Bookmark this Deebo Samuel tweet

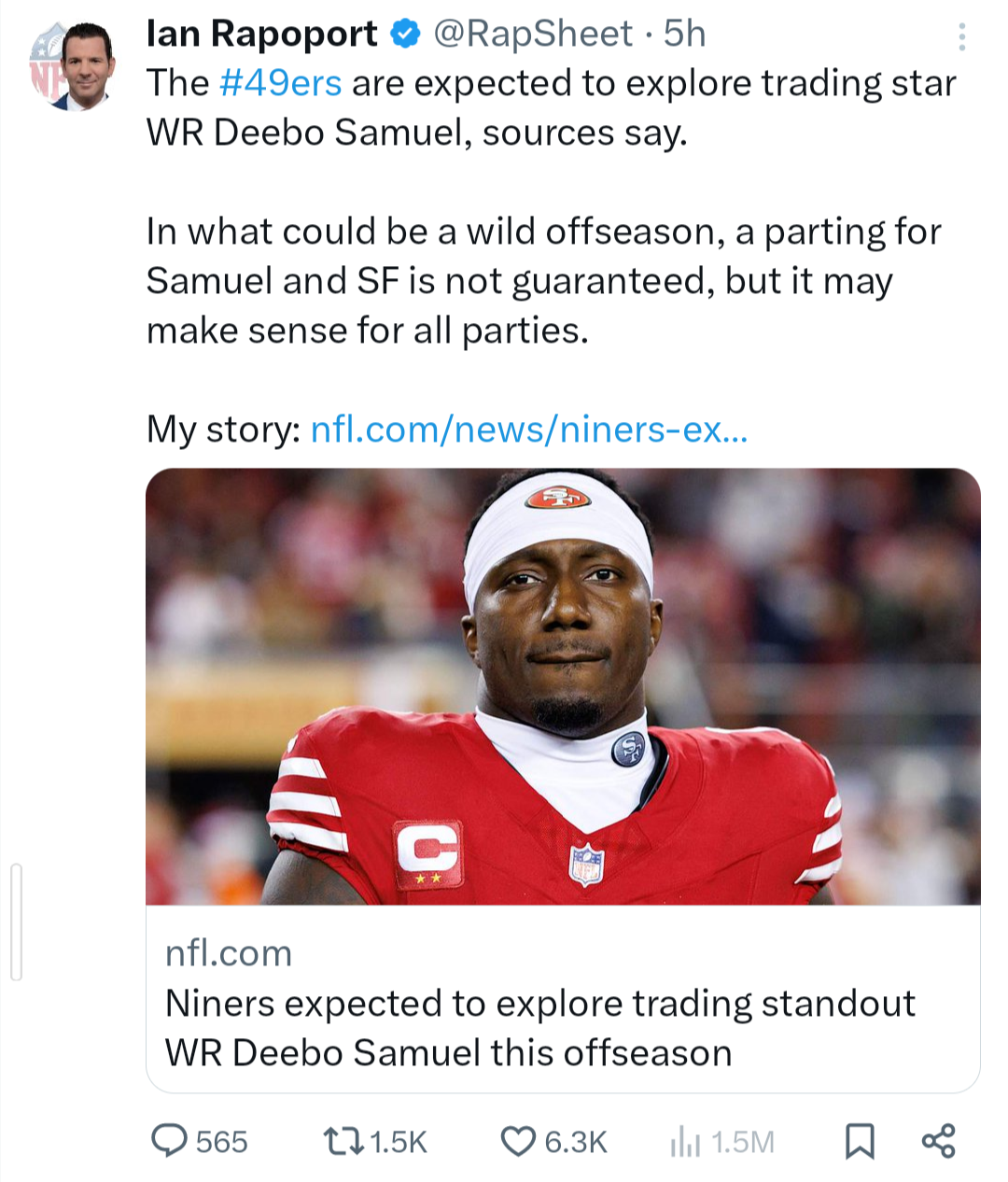(x=860, y=1141)
